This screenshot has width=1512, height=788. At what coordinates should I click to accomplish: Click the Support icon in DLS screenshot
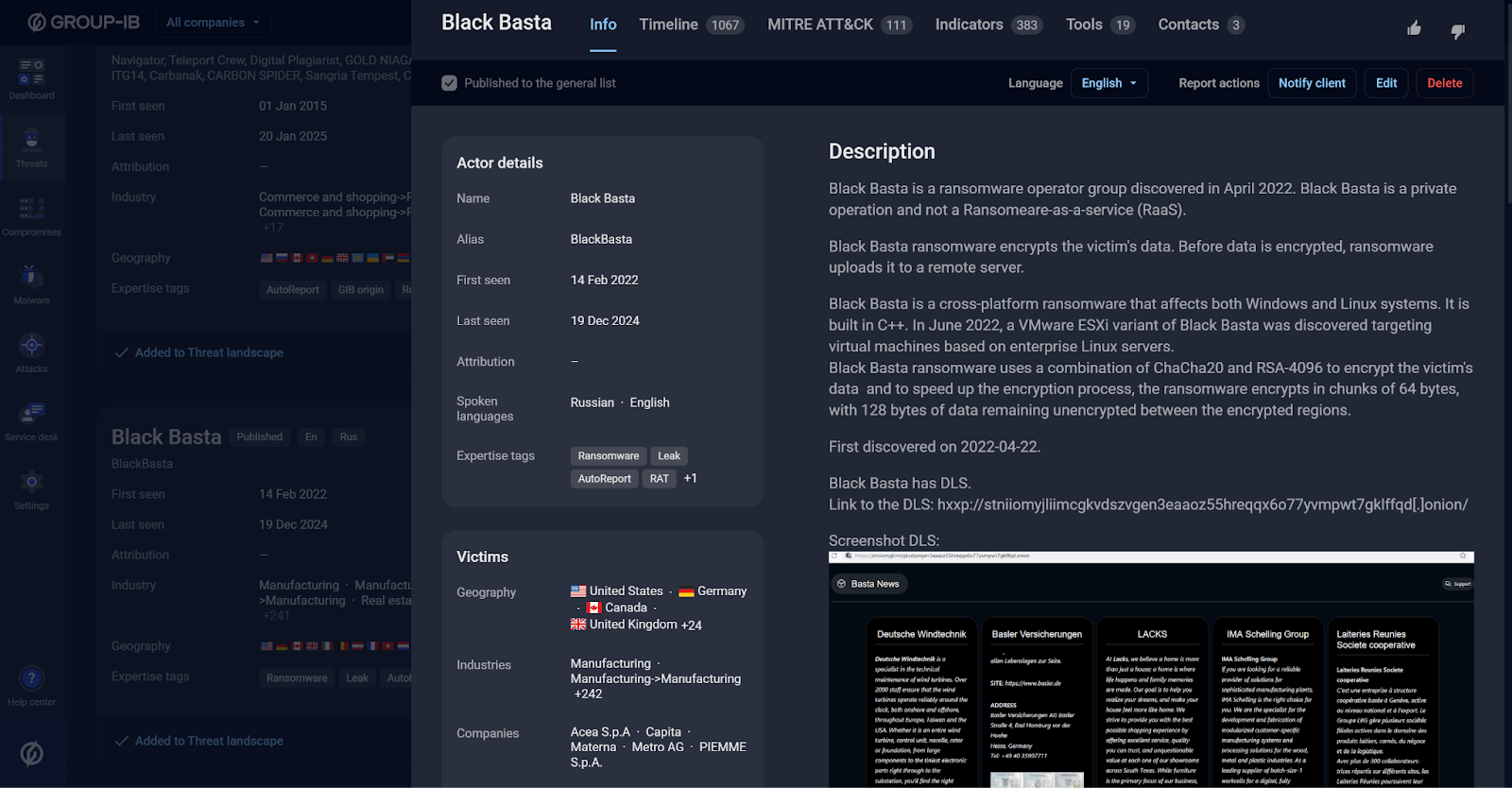click(1457, 584)
